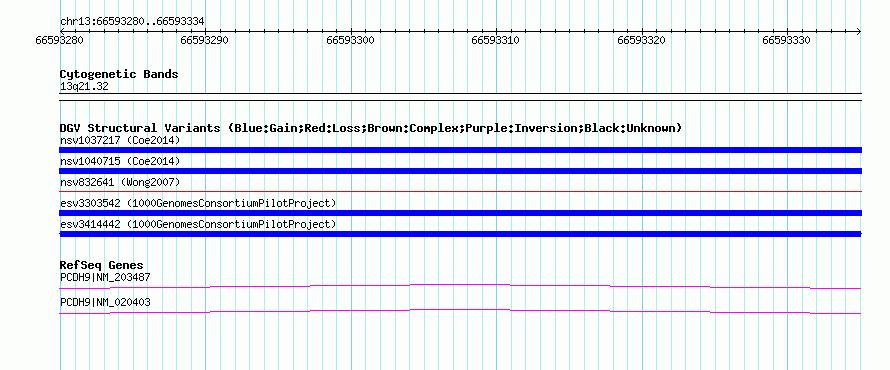Open variant label nsv1037217 (Coe2014)
Viewport: 890px width, 370px height.
tap(120, 140)
